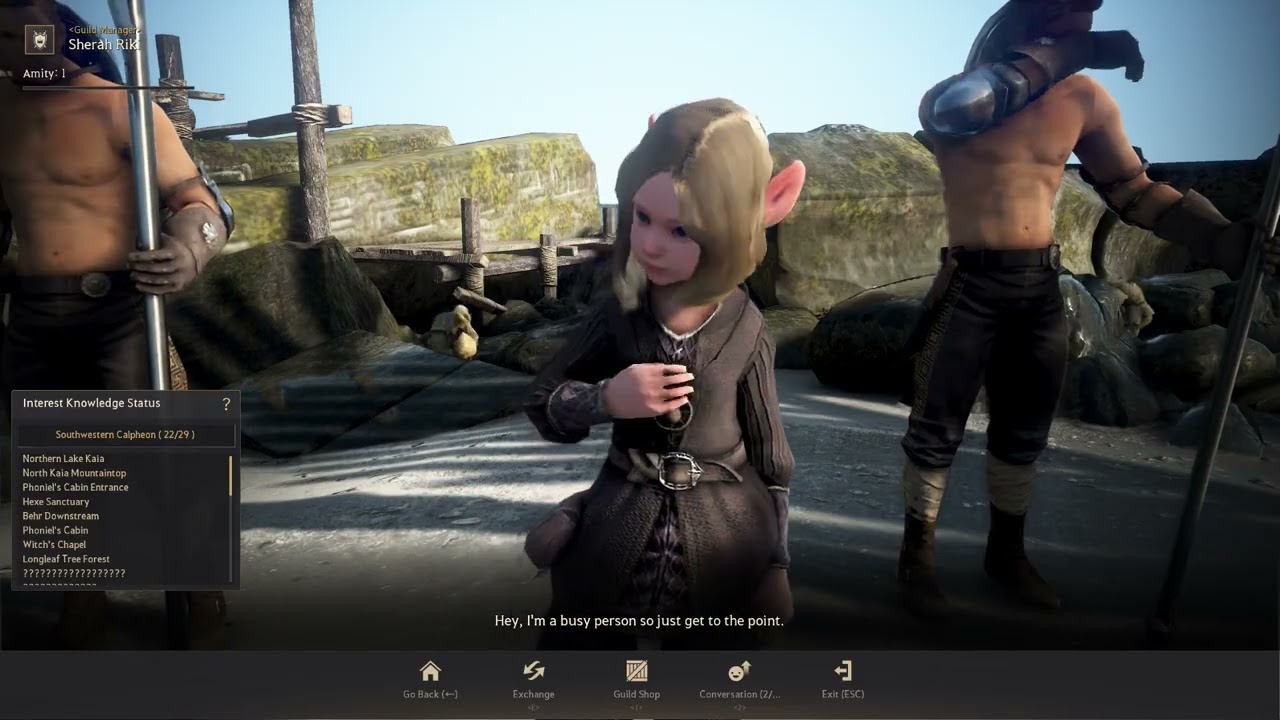Viewport: 1280px width, 720px height.
Task: Select Witch's Chapel entry
Action: pos(55,545)
